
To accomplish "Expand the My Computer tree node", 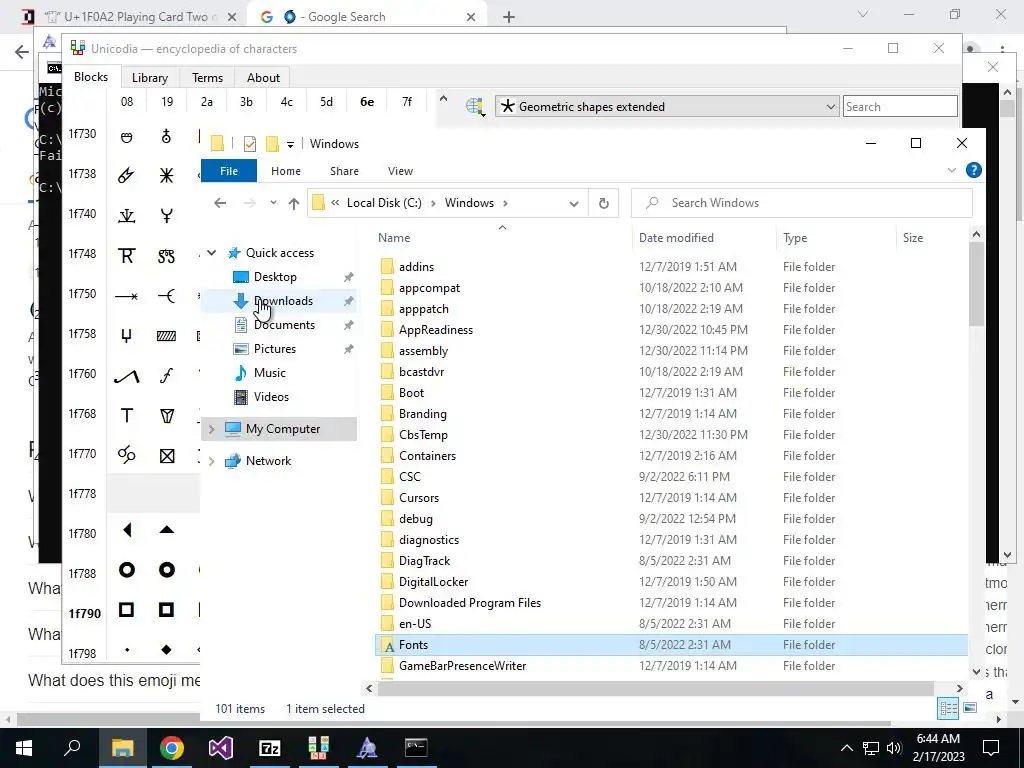I will 212,429.
